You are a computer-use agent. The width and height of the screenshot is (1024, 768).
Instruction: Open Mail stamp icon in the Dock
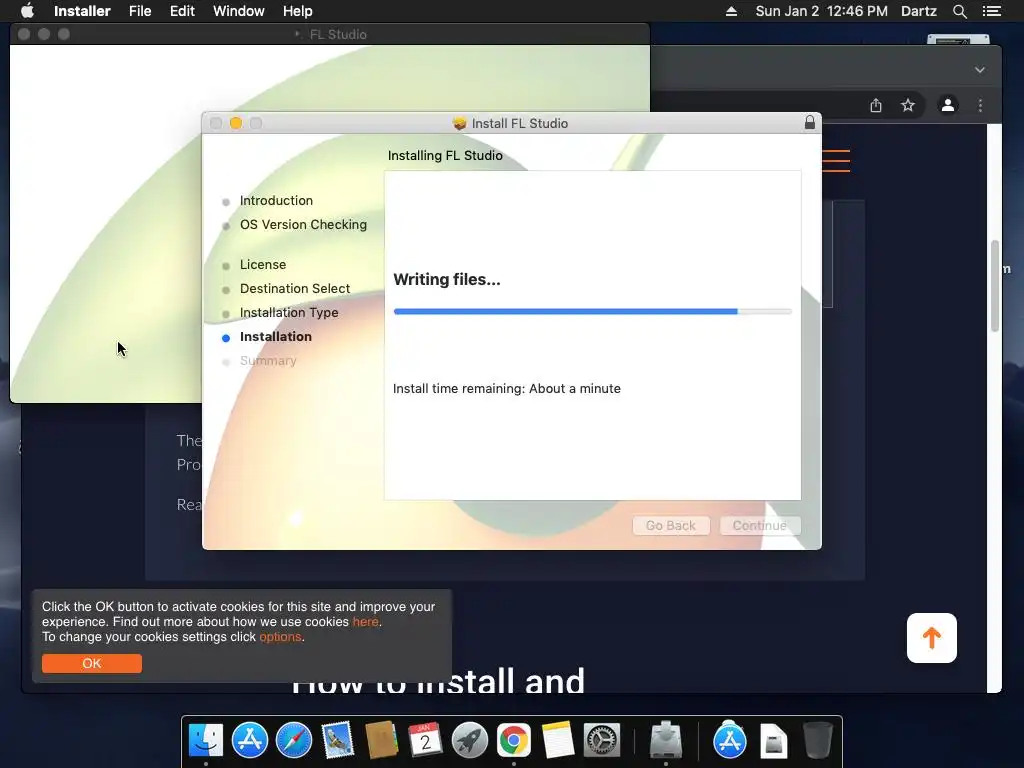click(x=338, y=741)
